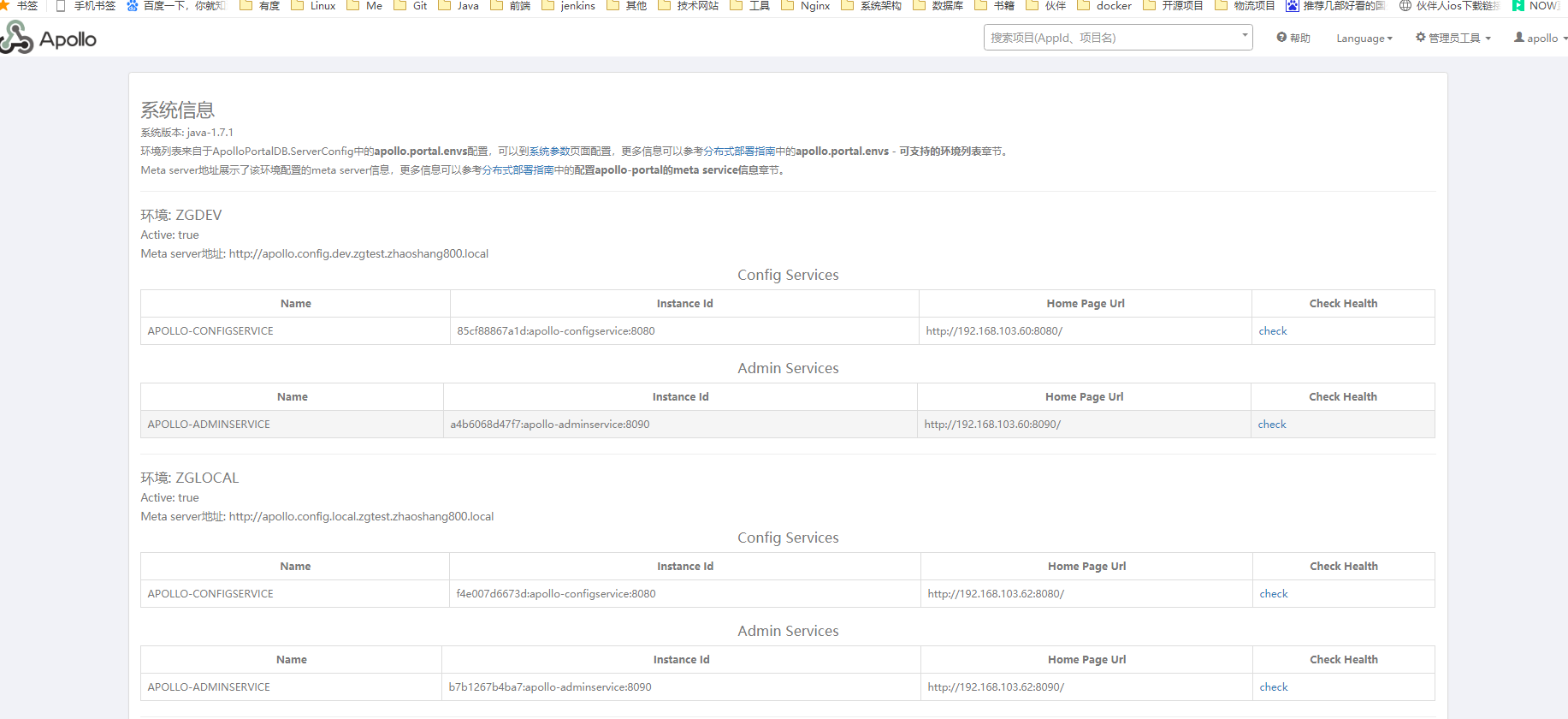Open the Me bookmark folder

pos(364,6)
